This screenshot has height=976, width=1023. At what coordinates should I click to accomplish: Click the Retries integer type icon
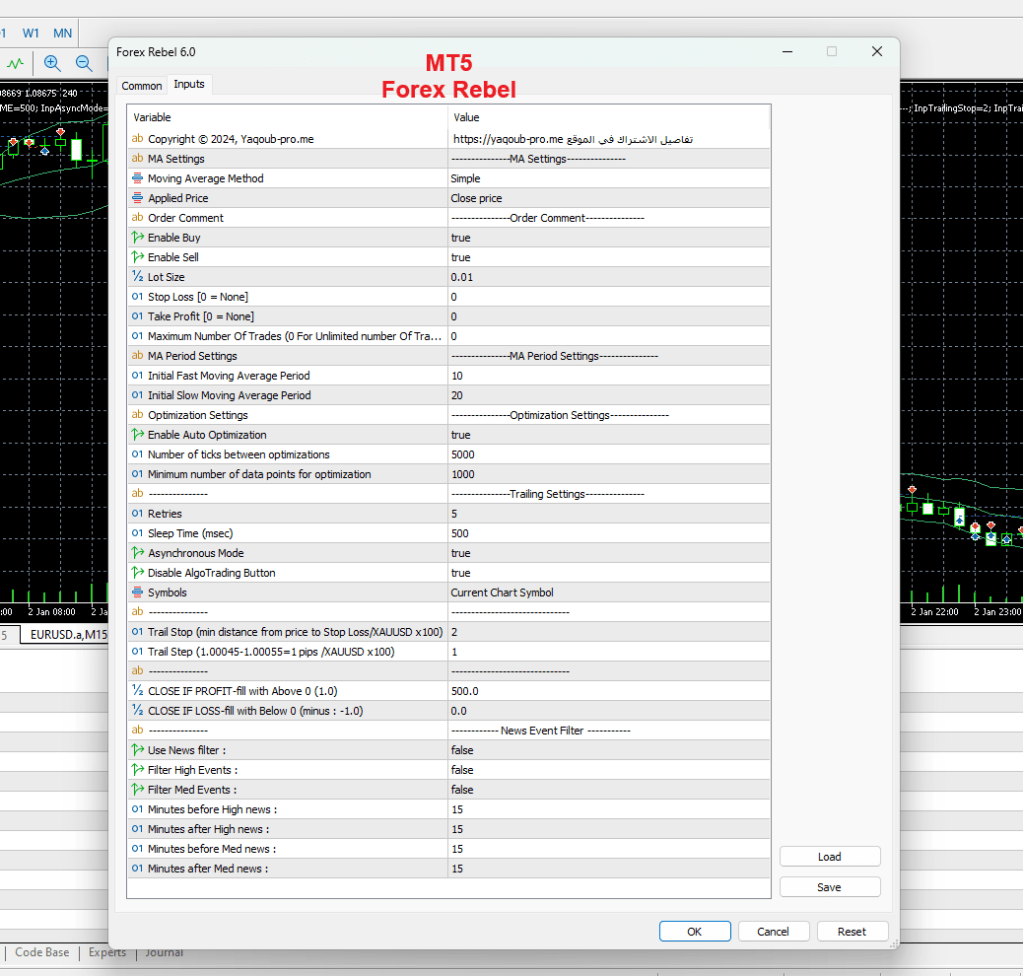(138, 514)
